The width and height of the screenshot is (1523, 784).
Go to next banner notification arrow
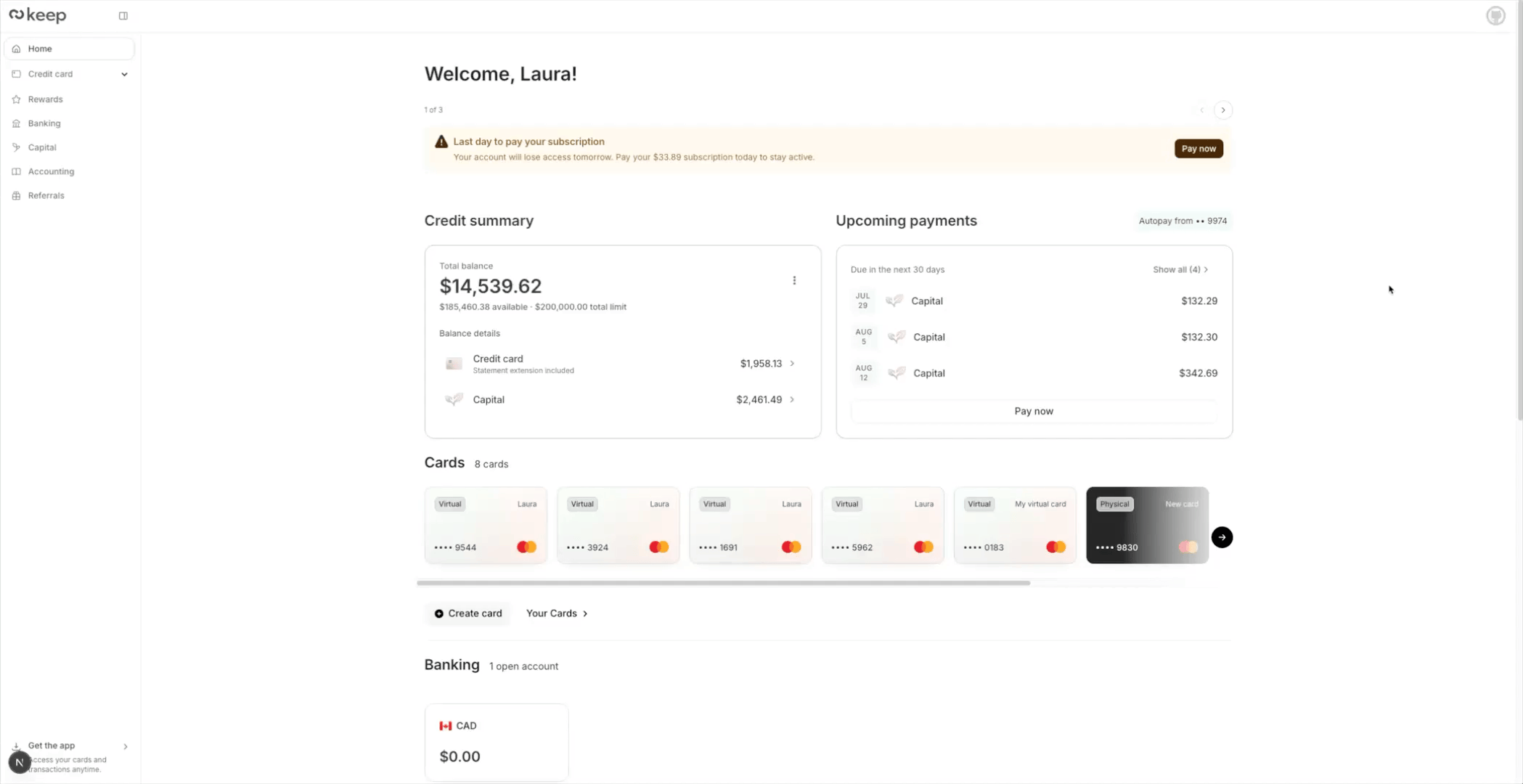pos(1223,110)
